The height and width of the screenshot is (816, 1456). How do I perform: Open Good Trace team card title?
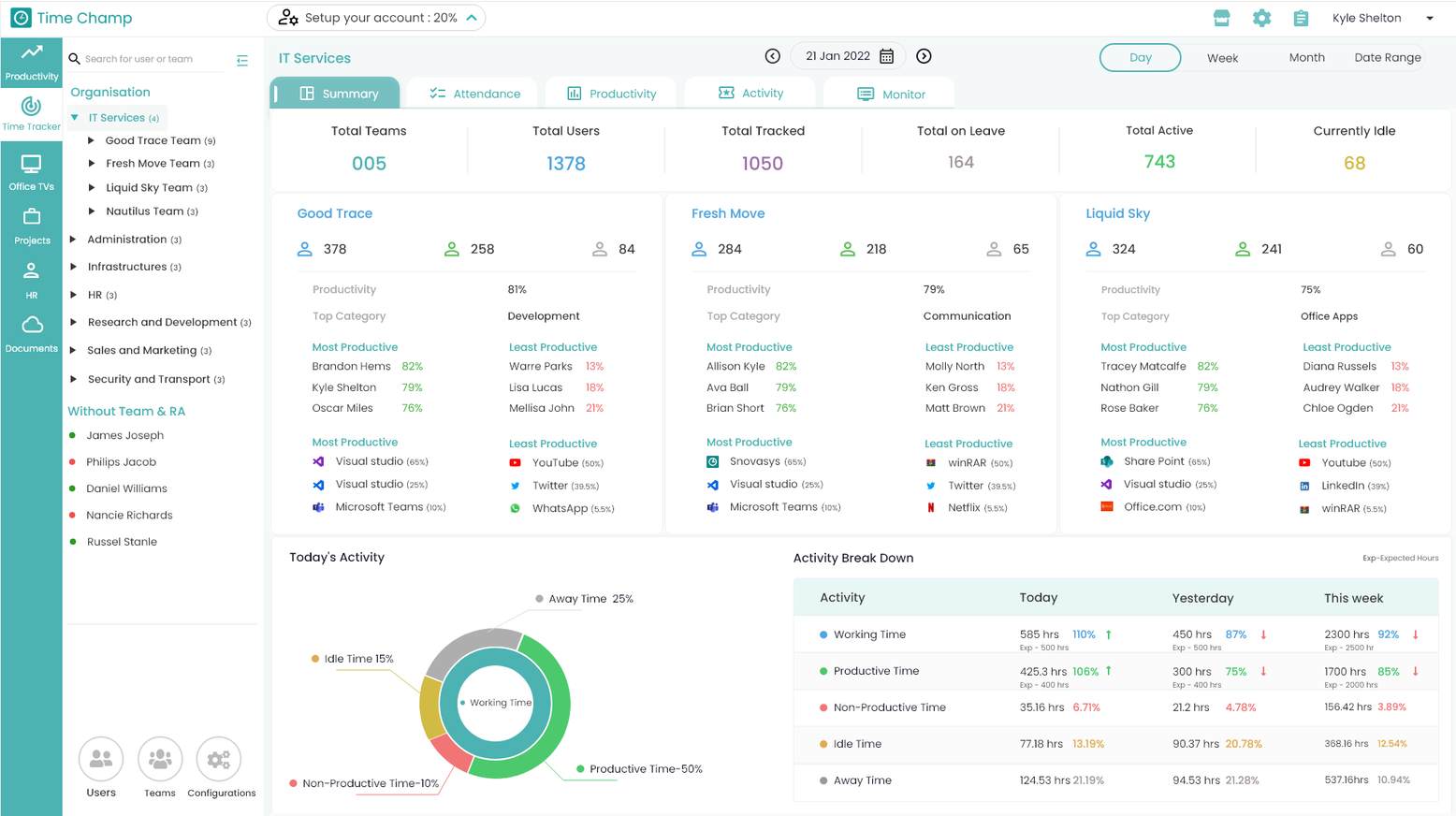coord(335,213)
